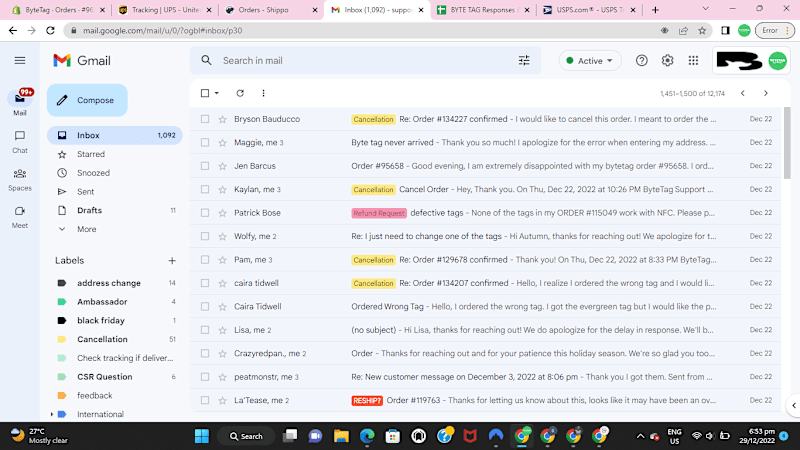Show search options filter icon

[524, 61]
